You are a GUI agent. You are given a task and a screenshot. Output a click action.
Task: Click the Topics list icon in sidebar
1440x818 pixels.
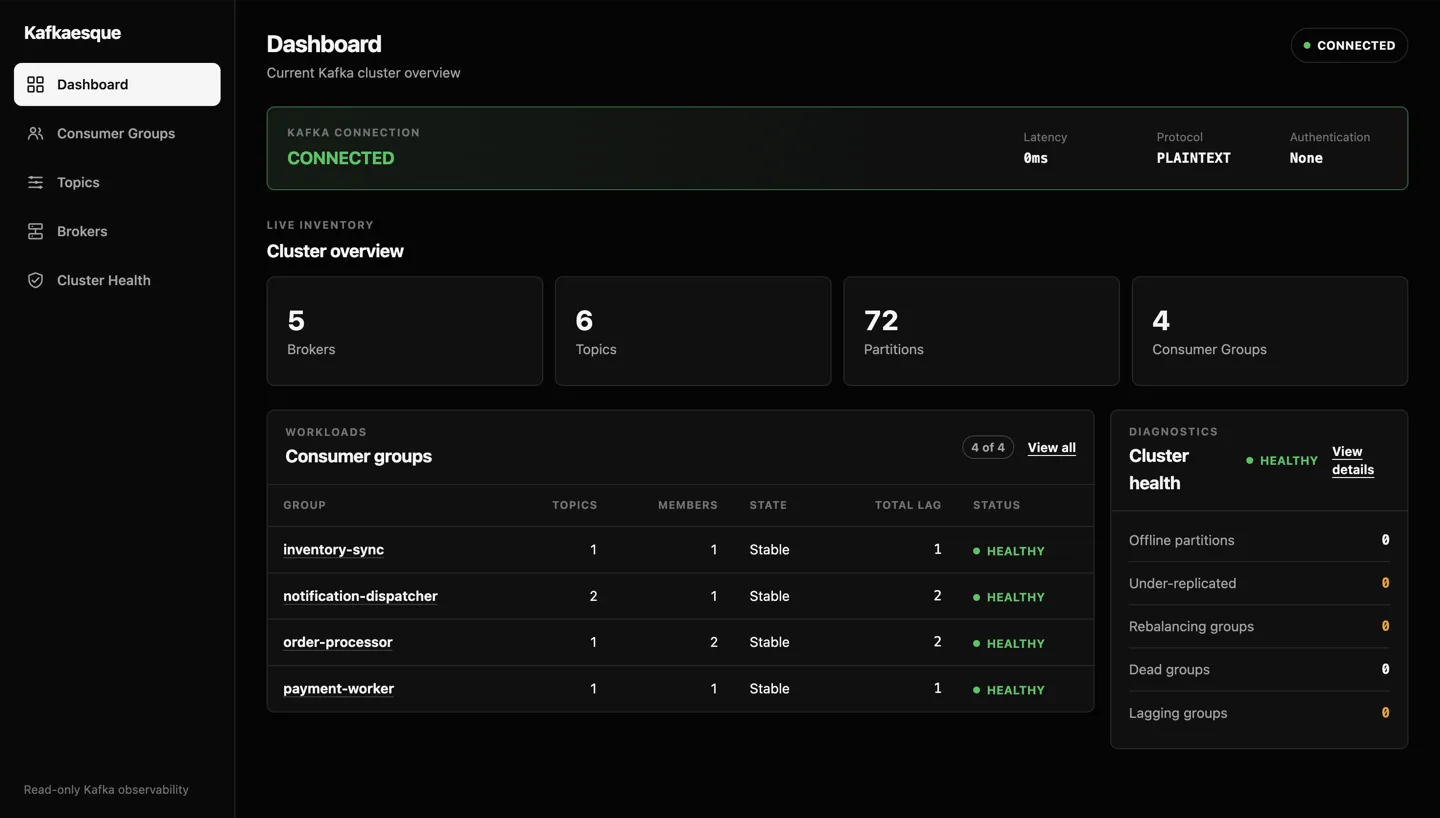[x=35, y=182]
